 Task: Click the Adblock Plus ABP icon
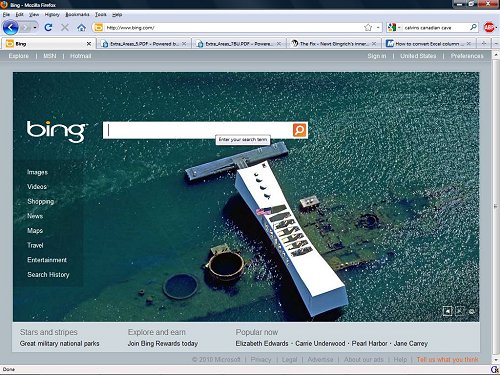point(489,27)
